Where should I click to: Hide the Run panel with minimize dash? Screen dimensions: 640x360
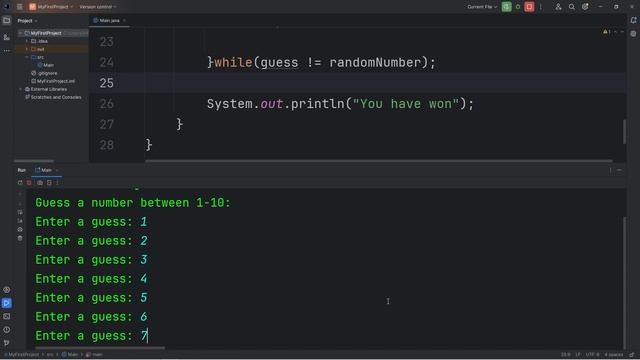pyautogui.click(x=619, y=170)
